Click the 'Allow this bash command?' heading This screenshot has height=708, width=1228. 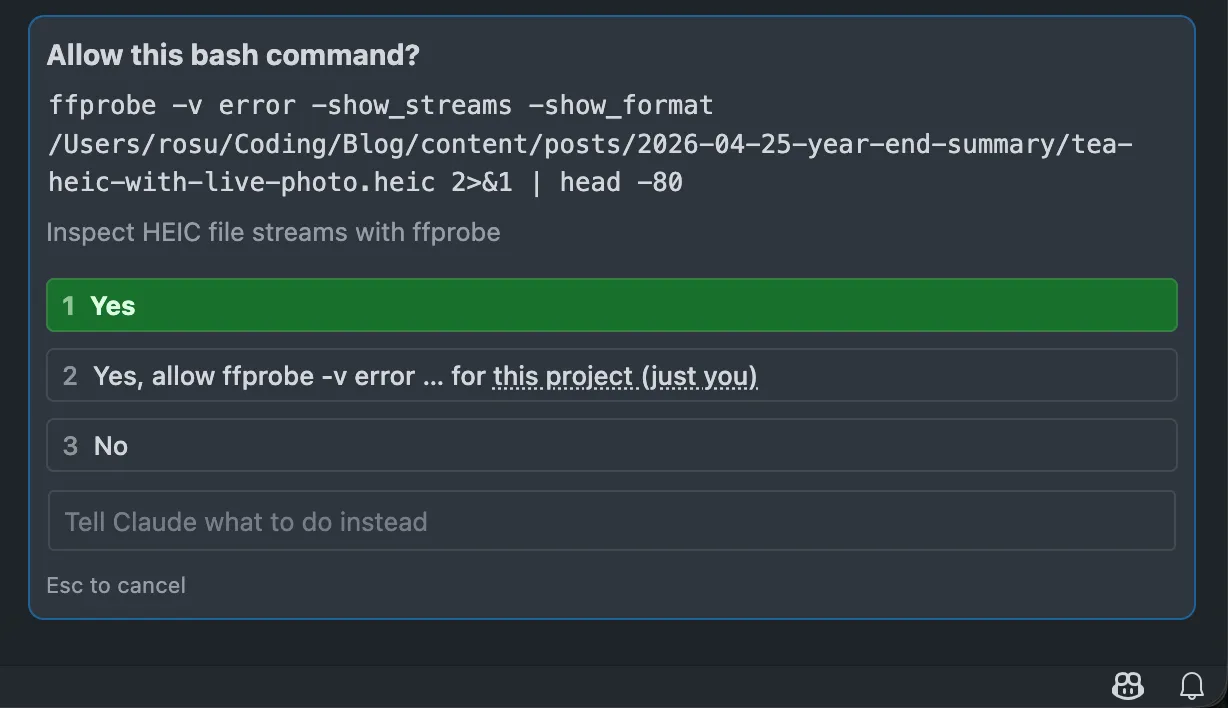coord(233,56)
